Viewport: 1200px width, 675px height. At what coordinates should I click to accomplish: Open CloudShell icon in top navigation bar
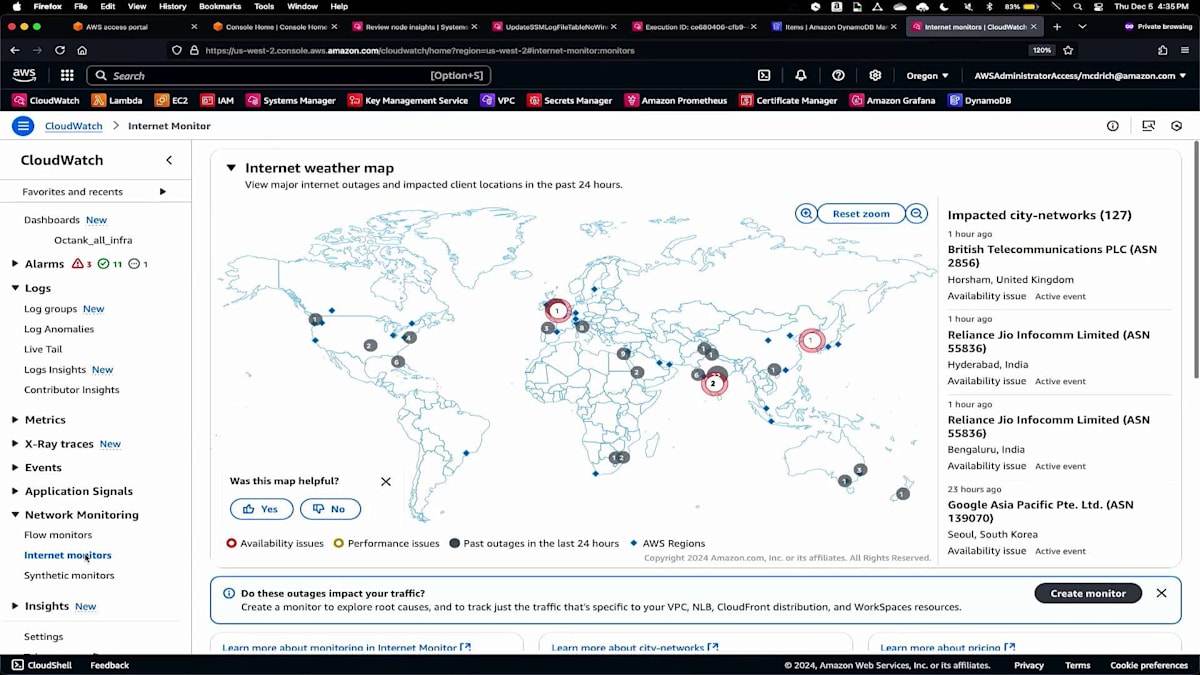point(764,75)
